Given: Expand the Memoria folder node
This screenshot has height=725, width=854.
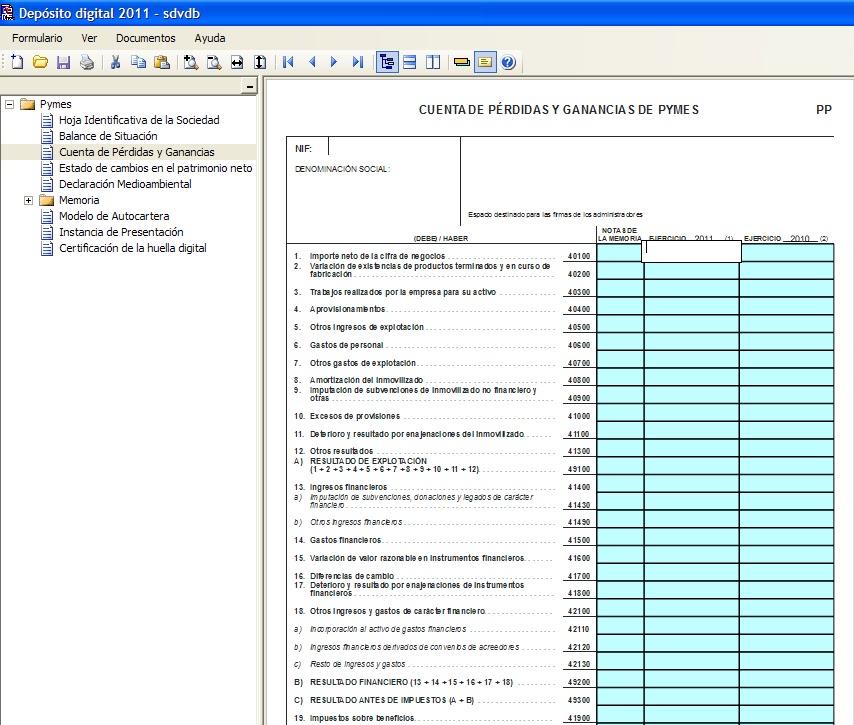Looking at the screenshot, I should 28,200.
